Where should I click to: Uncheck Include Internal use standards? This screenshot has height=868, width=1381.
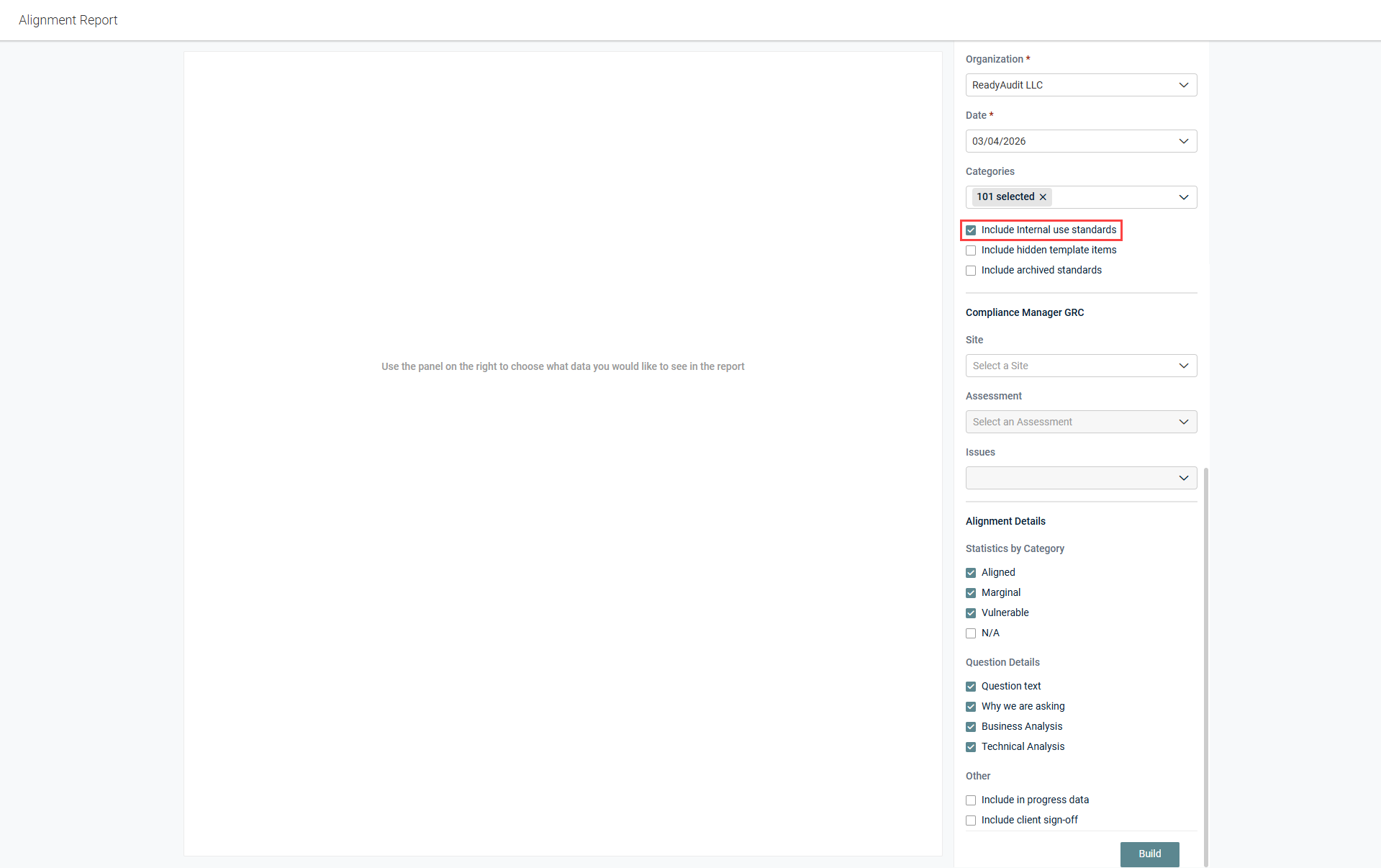point(971,230)
